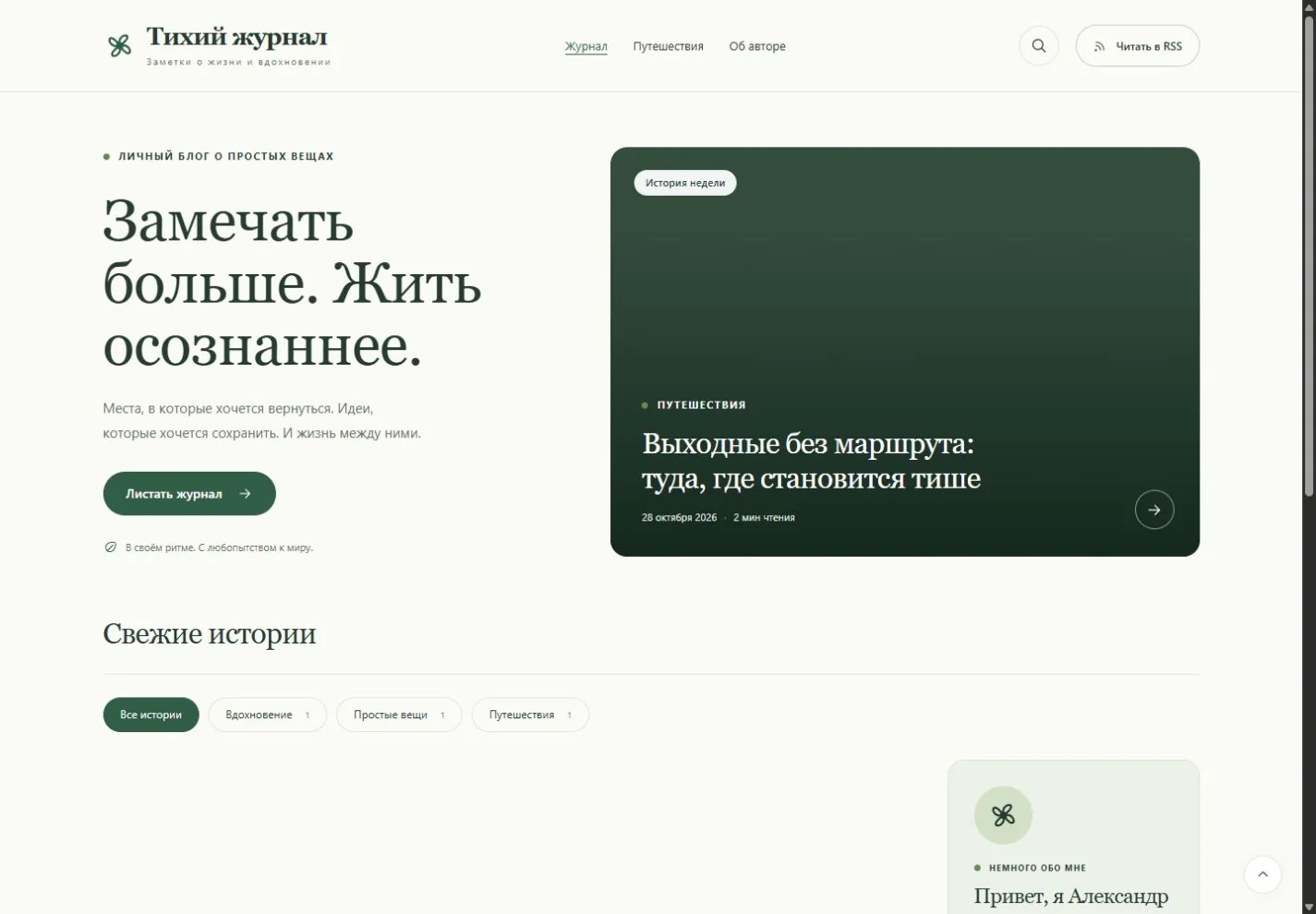The image size is (1316, 914).
Task: Click the История недели badge
Action: click(x=685, y=183)
